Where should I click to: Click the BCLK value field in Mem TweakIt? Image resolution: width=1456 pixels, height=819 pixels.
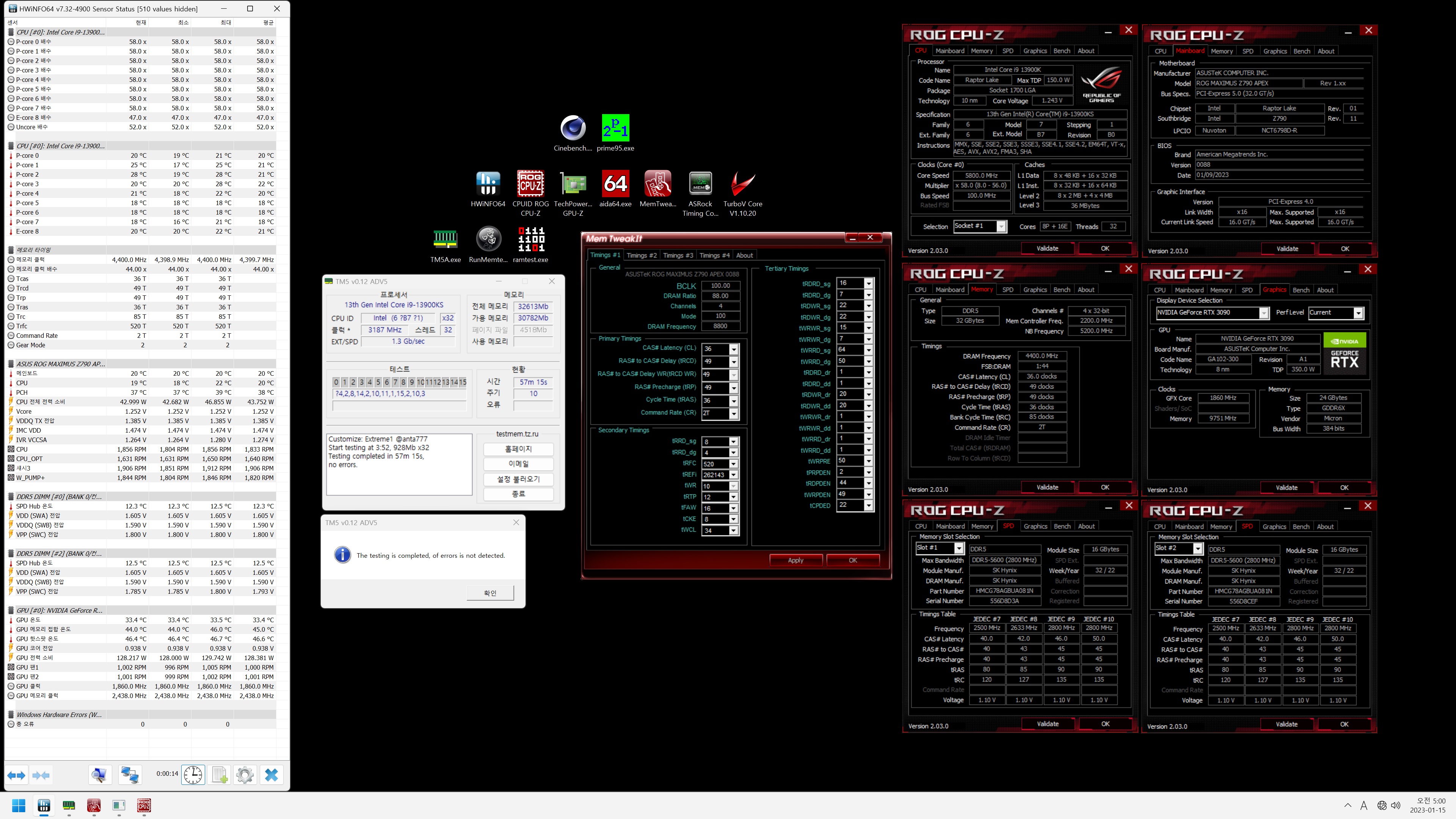[720, 286]
